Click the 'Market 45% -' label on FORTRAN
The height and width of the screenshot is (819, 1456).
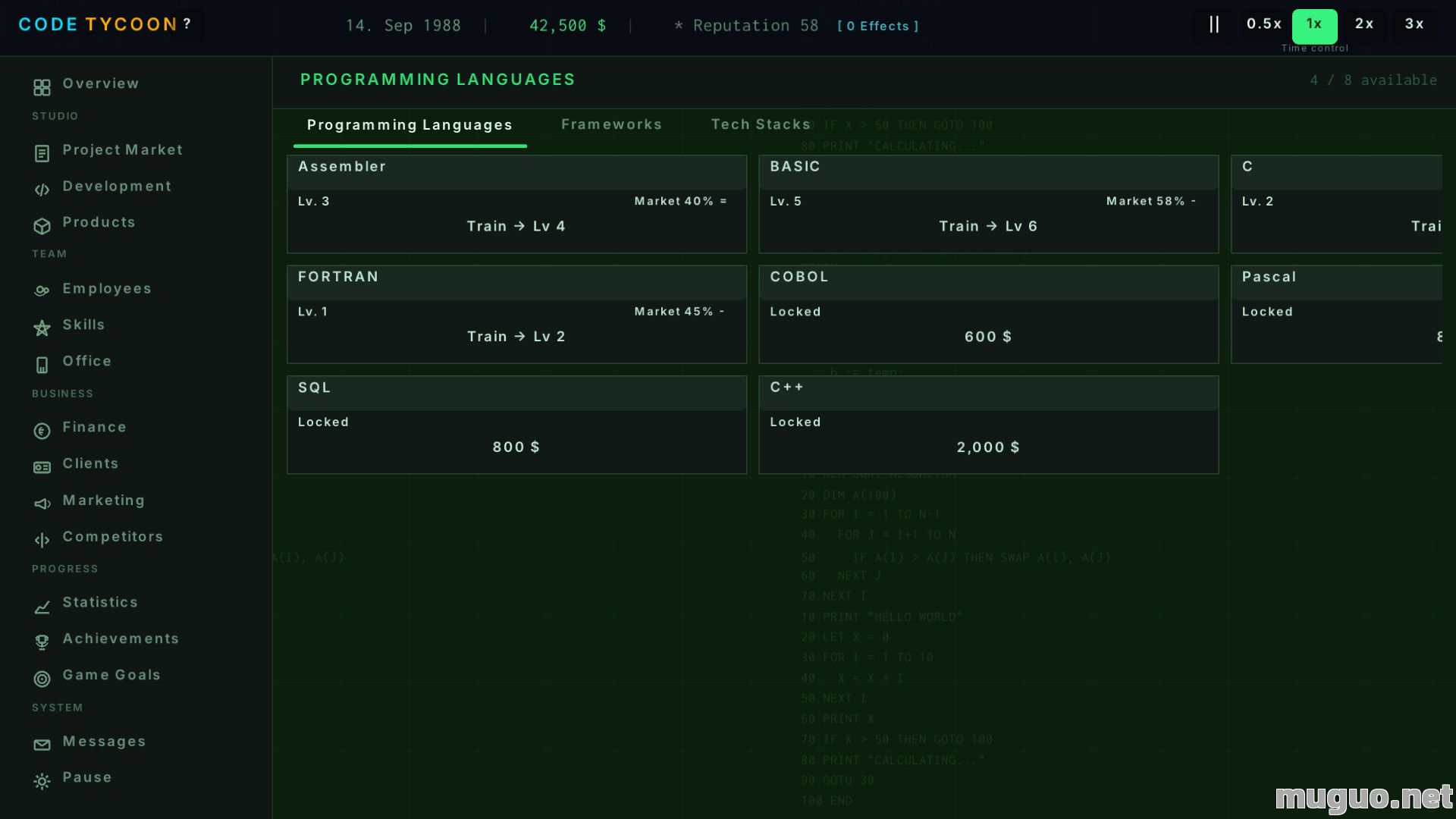pos(679,312)
